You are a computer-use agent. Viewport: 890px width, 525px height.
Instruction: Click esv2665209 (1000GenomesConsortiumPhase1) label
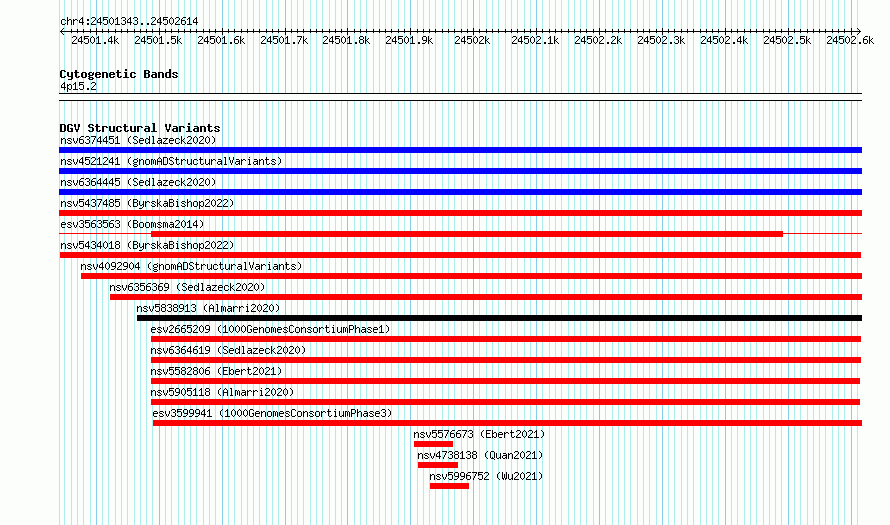pos(270,329)
